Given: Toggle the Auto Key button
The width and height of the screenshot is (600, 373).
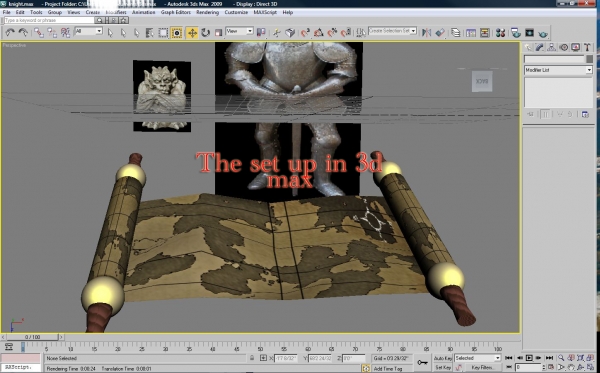Looking at the screenshot, I should coord(443,358).
